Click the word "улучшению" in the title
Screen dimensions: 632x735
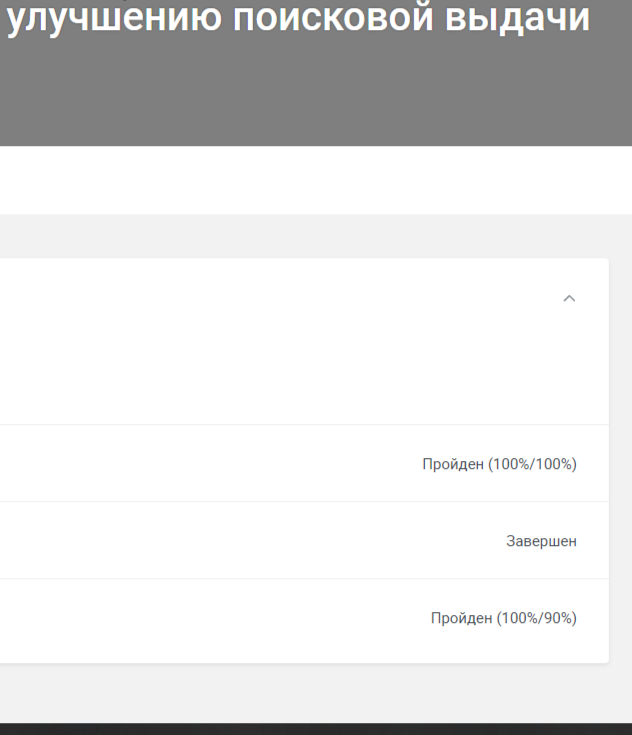pos(114,18)
